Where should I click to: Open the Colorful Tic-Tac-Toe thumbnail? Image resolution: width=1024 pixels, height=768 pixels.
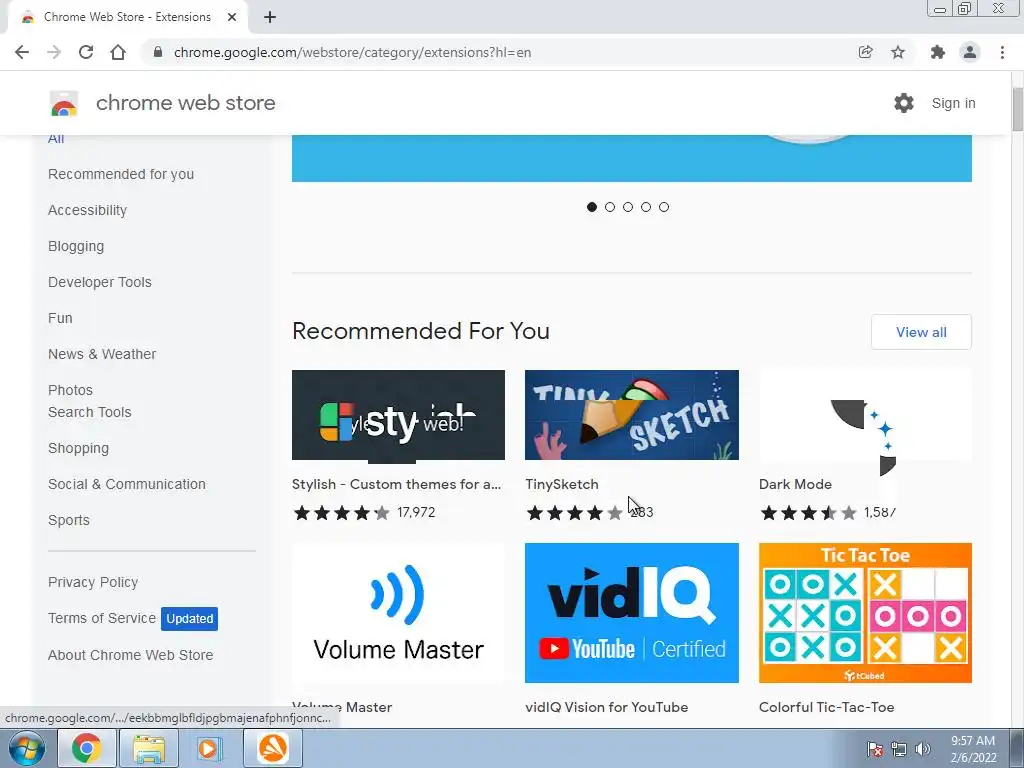865,613
